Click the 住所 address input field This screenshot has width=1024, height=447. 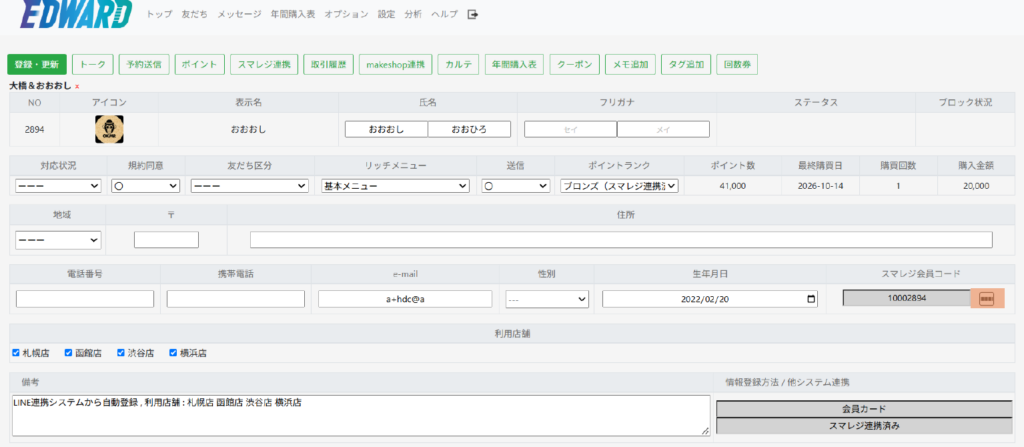point(621,240)
